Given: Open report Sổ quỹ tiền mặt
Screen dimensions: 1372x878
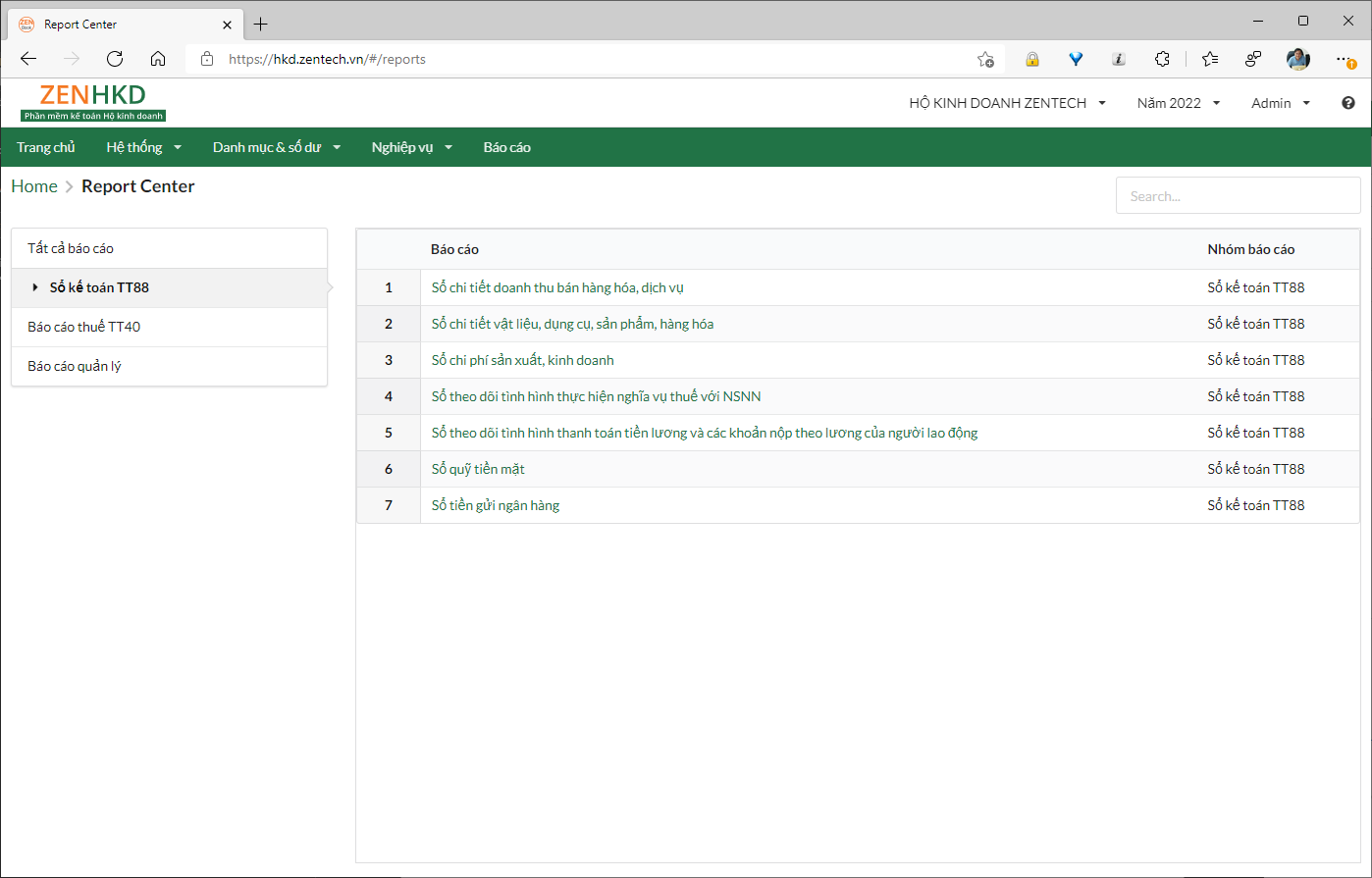Looking at the screenshot, I should pyautogui.click(x=478, y=469).
